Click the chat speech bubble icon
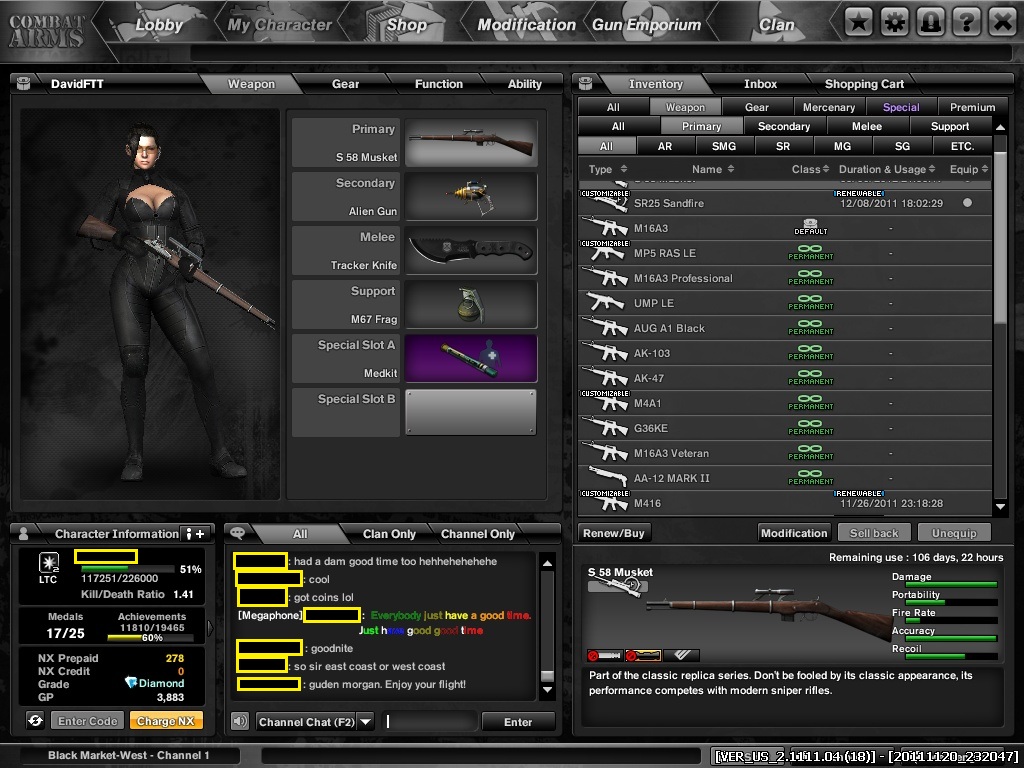This screenshot has height=768, width=1024. (238, 533)
